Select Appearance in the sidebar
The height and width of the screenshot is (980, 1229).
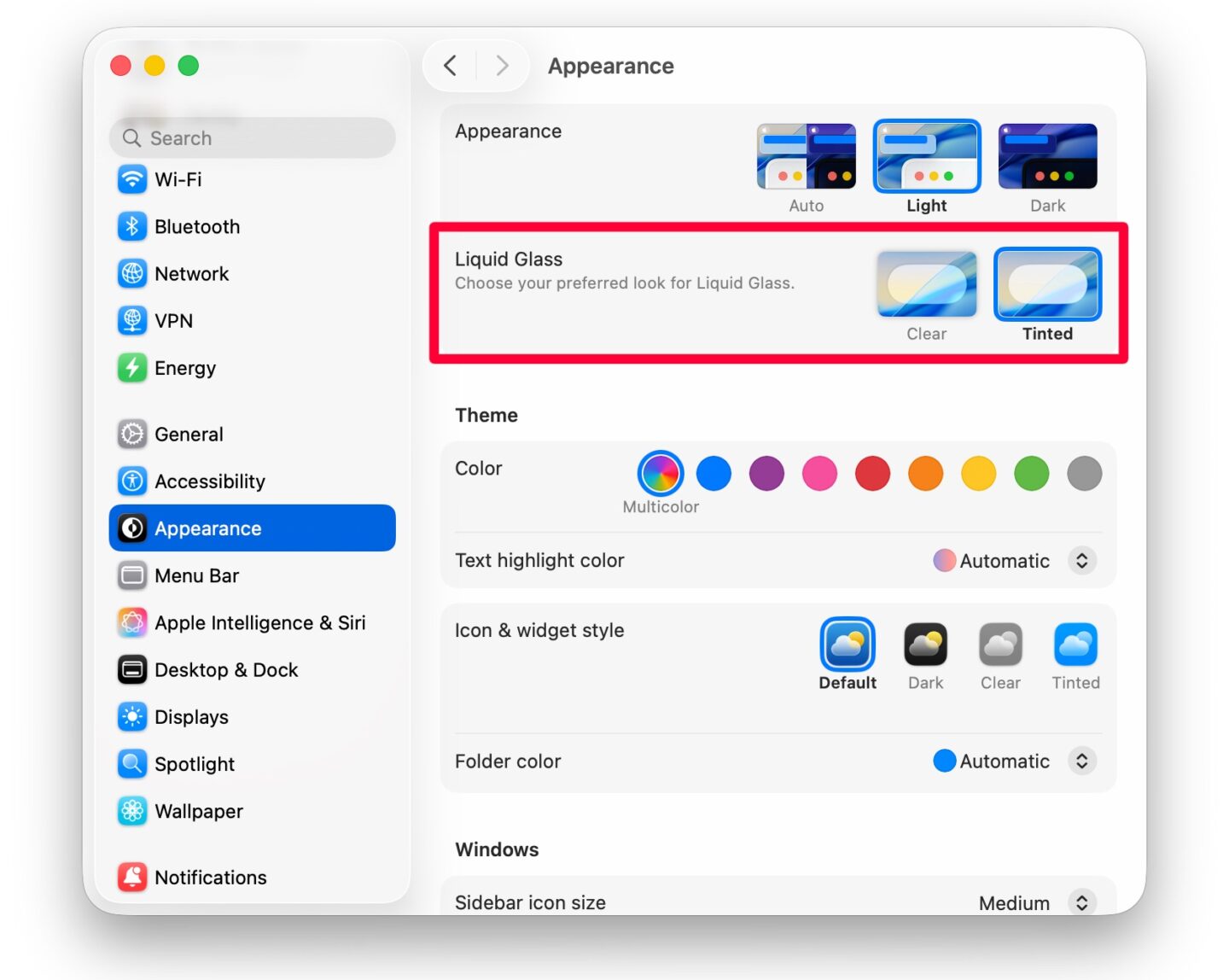tap(207, 528)
